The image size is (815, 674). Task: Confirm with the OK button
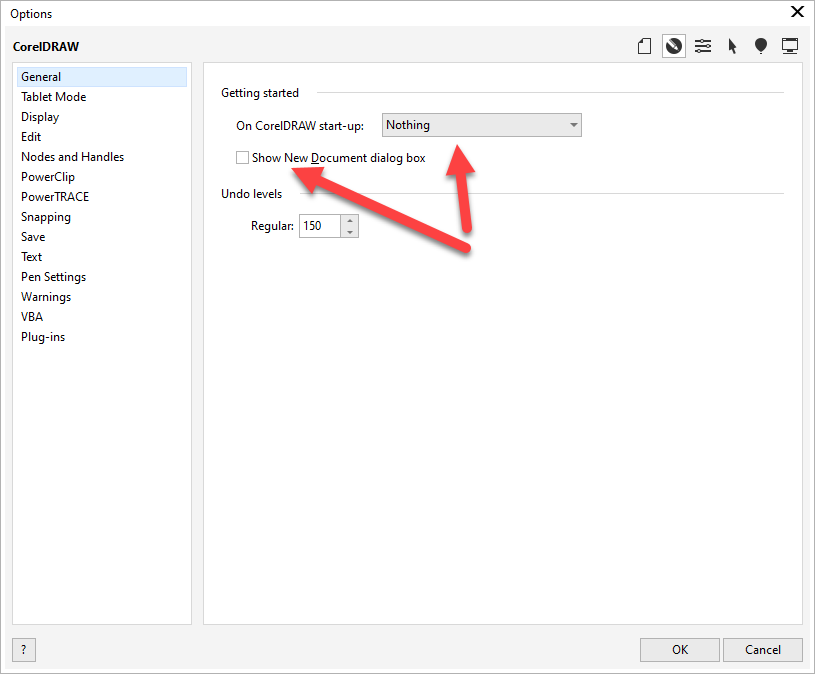(680, 650)
